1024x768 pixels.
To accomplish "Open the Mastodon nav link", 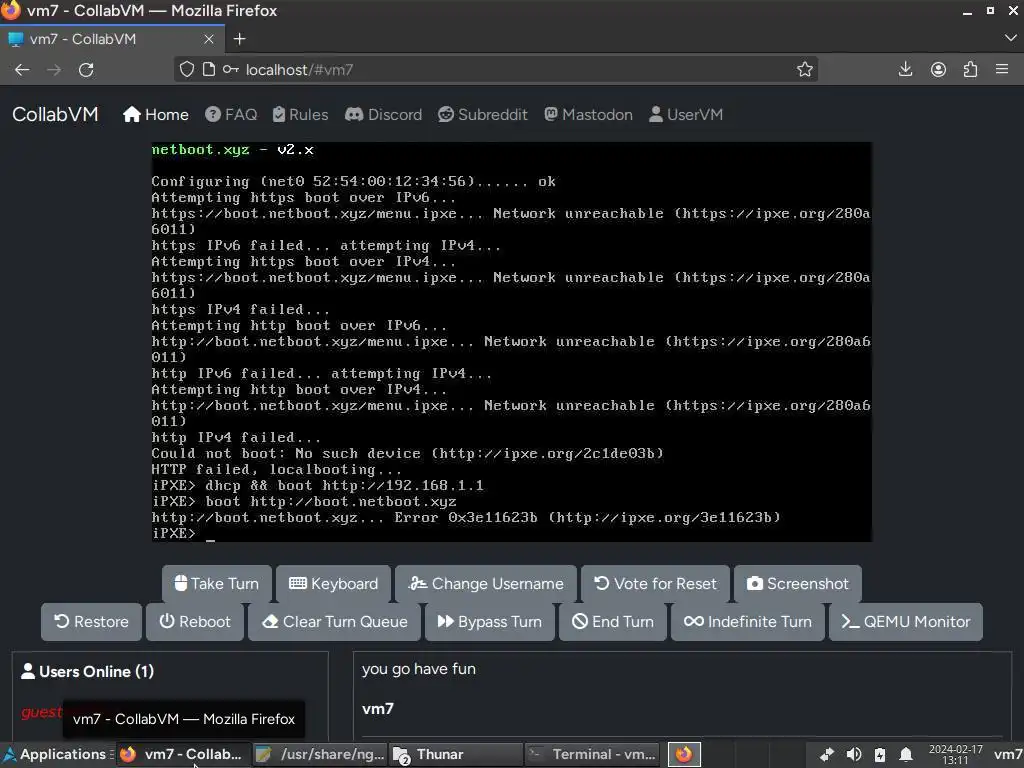I will tap(588, 115).
